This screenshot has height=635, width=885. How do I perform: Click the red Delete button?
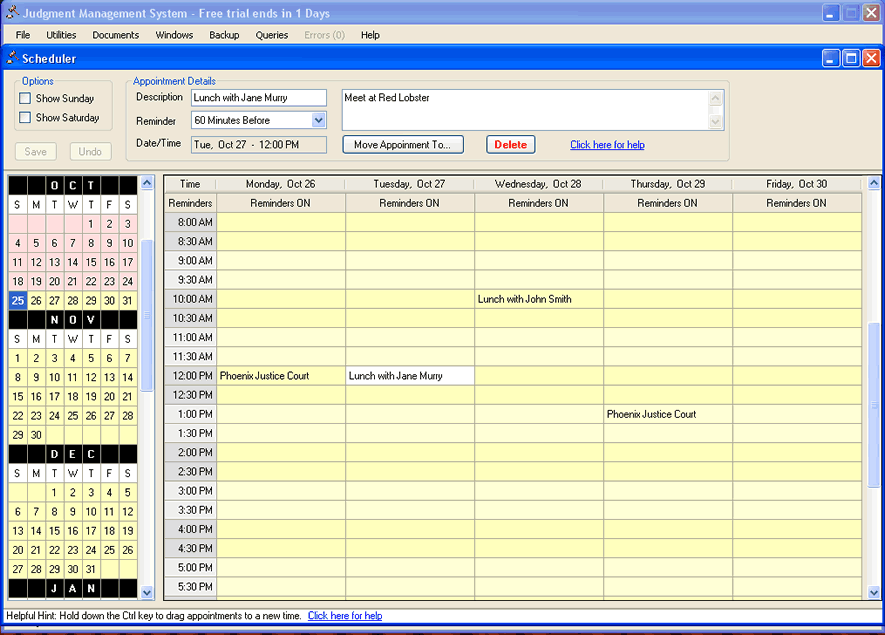[x=510, y=144]
